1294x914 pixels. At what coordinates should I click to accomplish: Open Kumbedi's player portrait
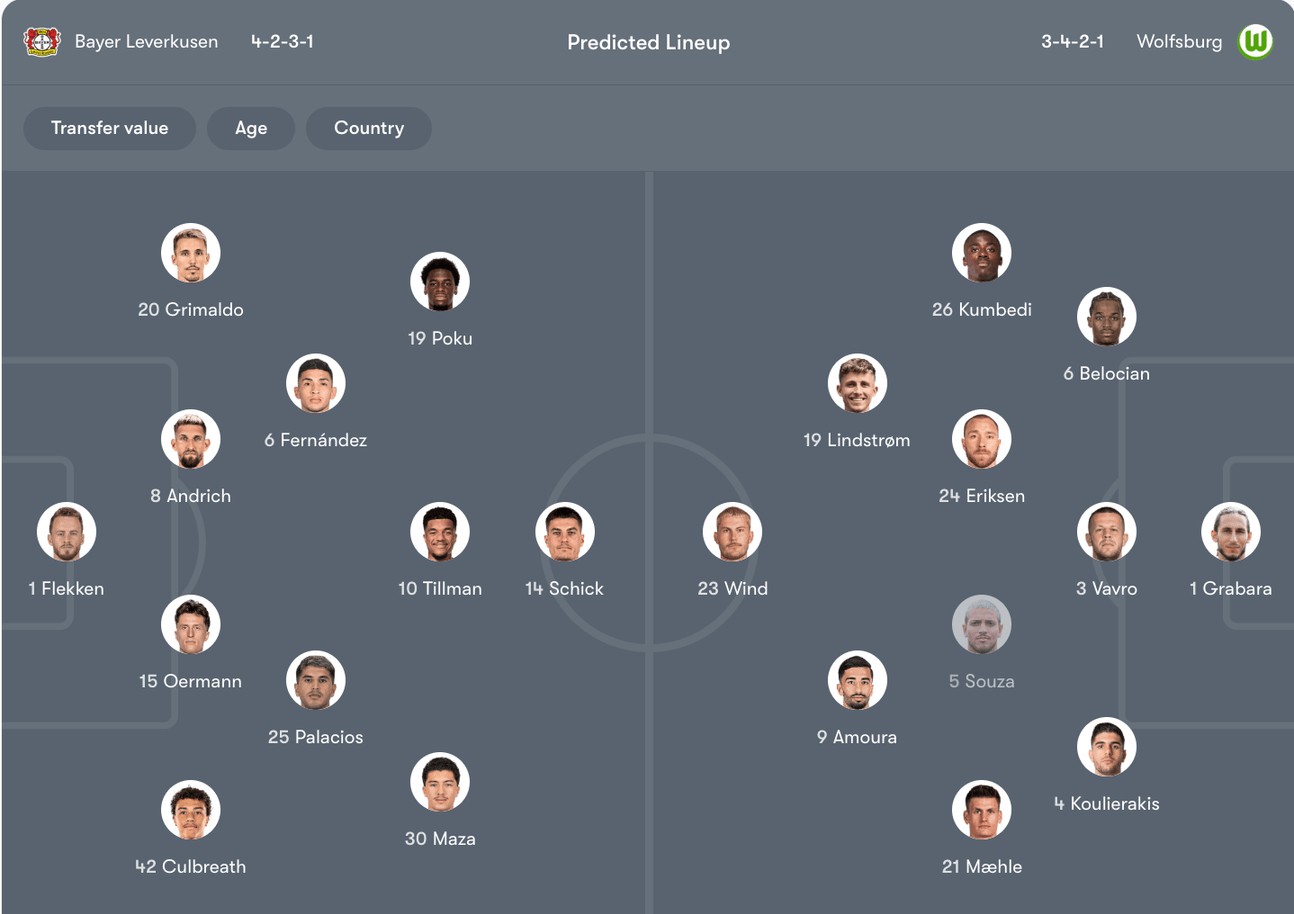pyautogui.click(x=982, y=253)
